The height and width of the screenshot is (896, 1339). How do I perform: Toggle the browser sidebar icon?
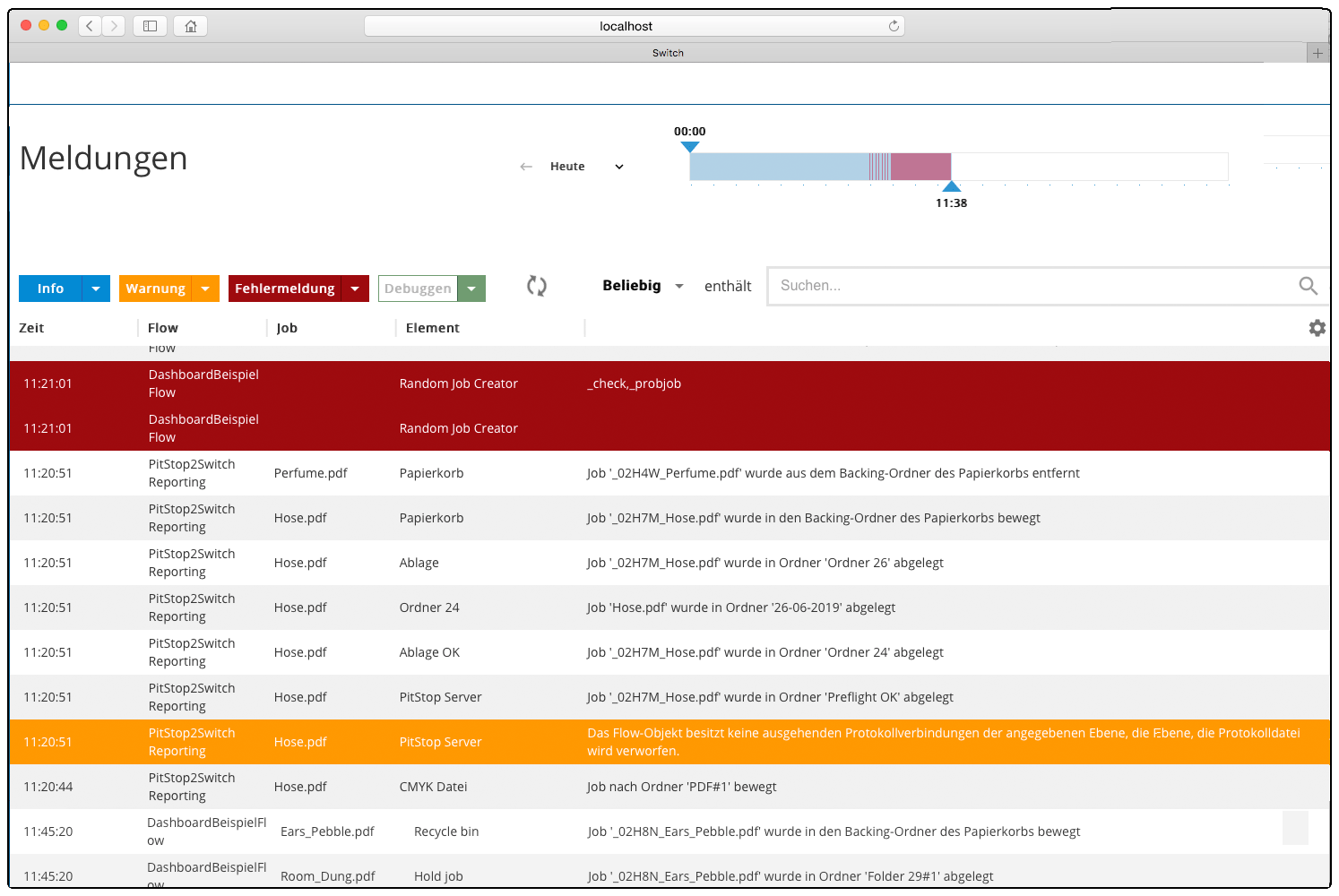(x=150, y=26)
